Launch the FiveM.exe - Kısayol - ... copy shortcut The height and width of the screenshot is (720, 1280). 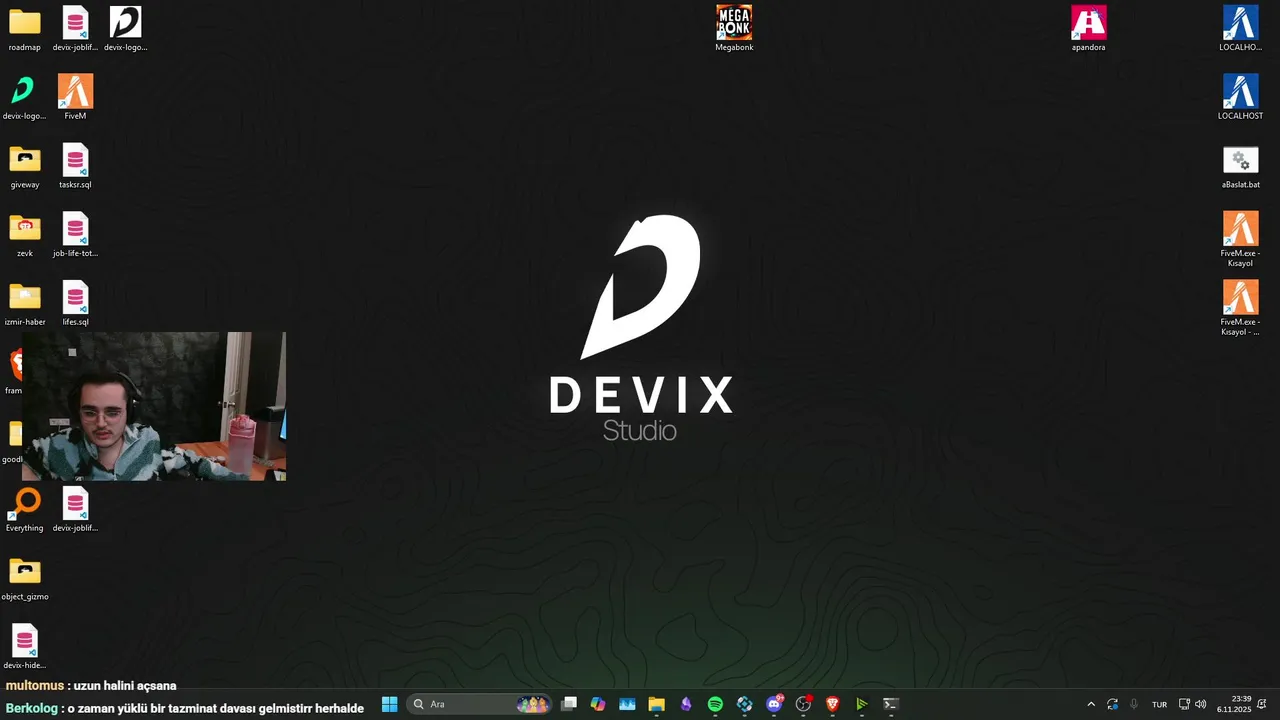pos(1240,309)
